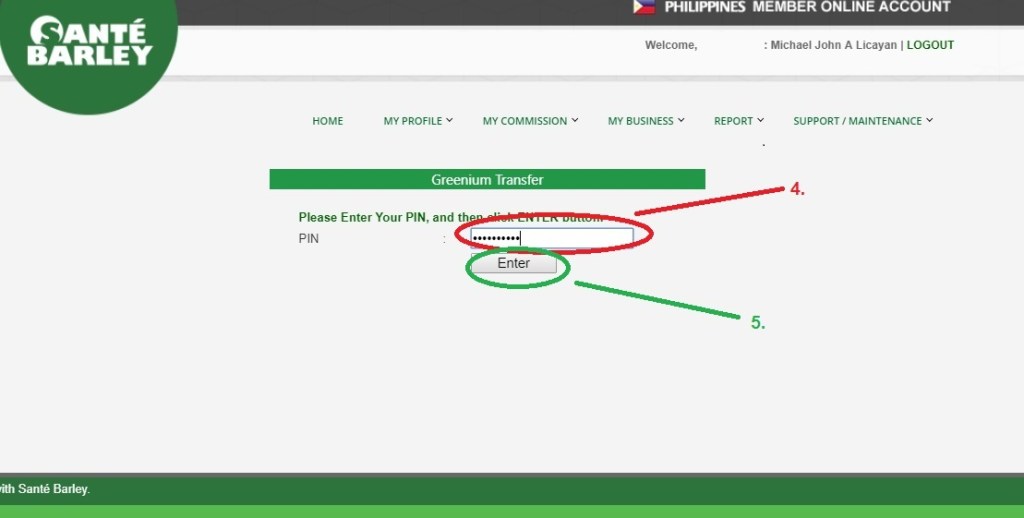This screenshot has width=1024, height=518.
Task: Expand the chevron next to REPORT
Action: point(761,120)
